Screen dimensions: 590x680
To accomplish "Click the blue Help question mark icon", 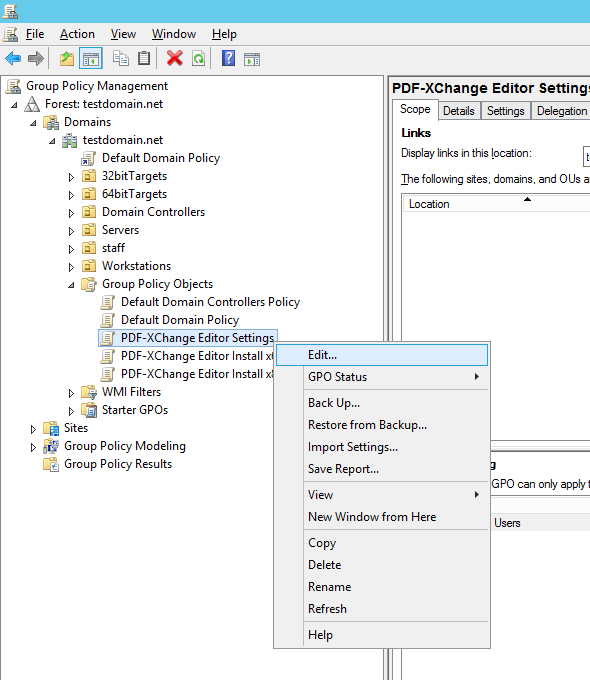I will tap(229, 58).
